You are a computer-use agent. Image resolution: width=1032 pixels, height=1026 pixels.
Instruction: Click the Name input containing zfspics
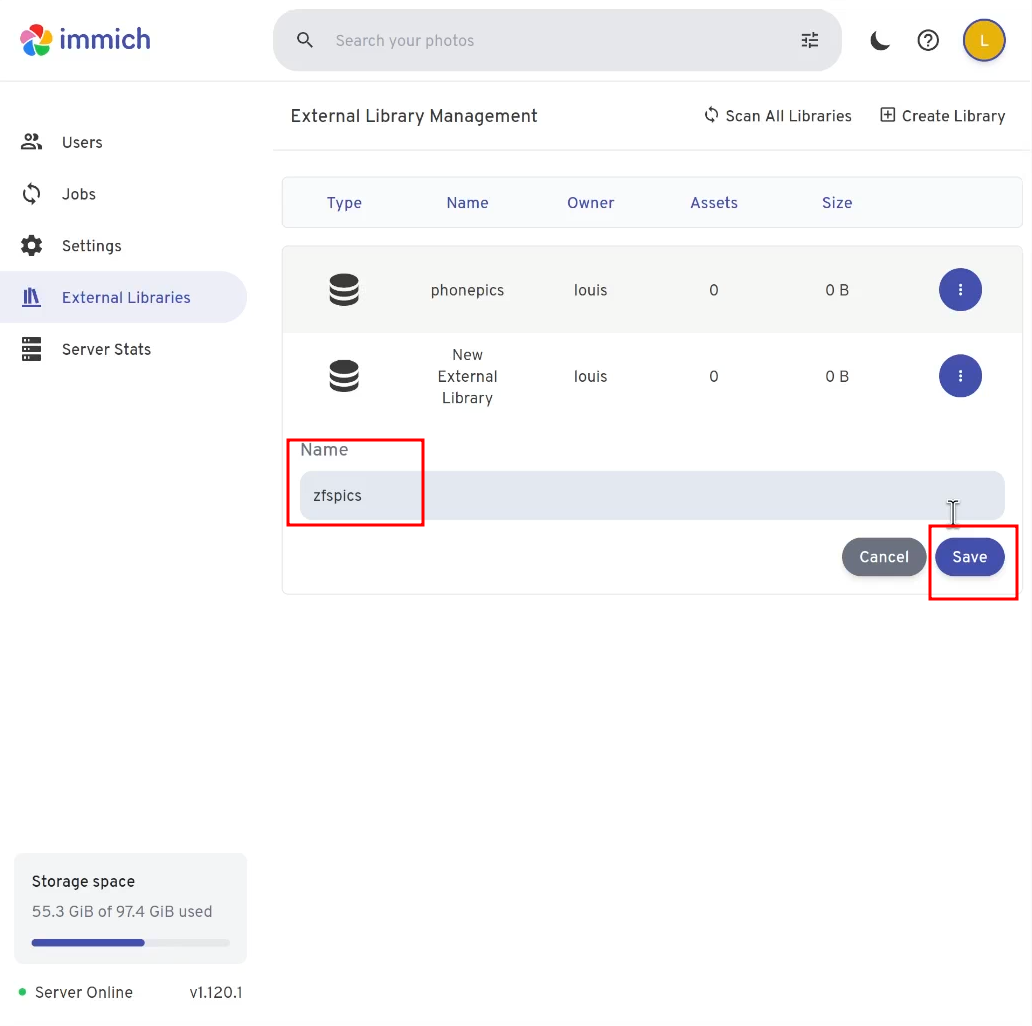click(652, 496)
